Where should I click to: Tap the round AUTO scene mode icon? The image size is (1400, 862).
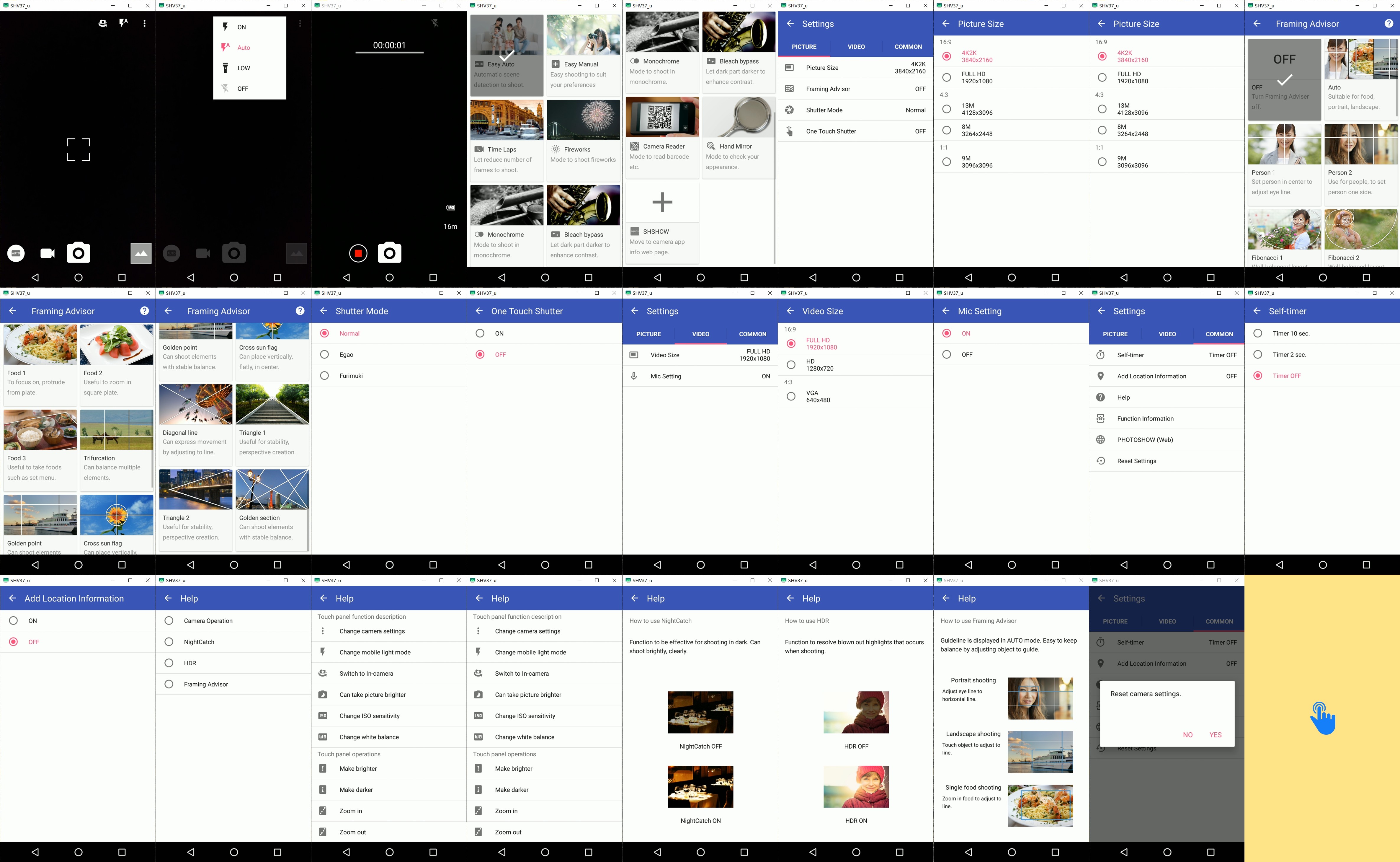(x=16, y=253)
